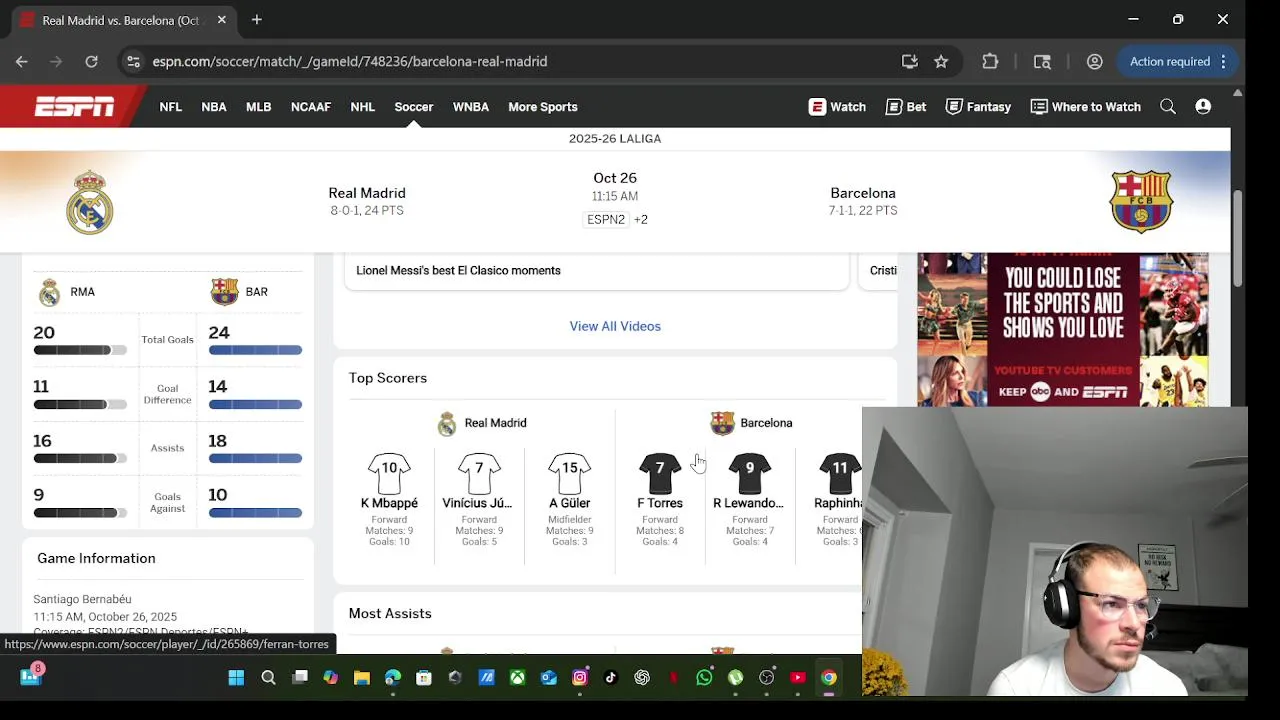1280x720 pixels.
Task: Open the +2 additional broadcasts list
Action: tap(641, 220)
